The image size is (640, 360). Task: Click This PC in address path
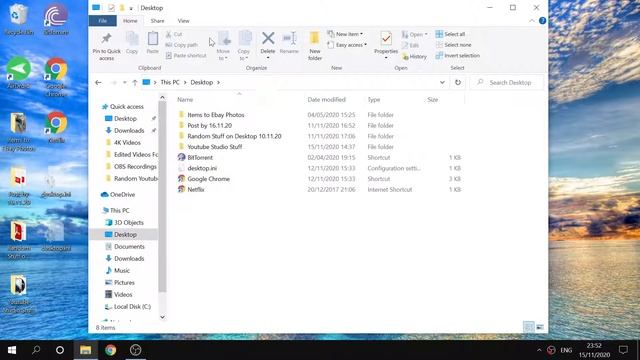click(170, 82)
